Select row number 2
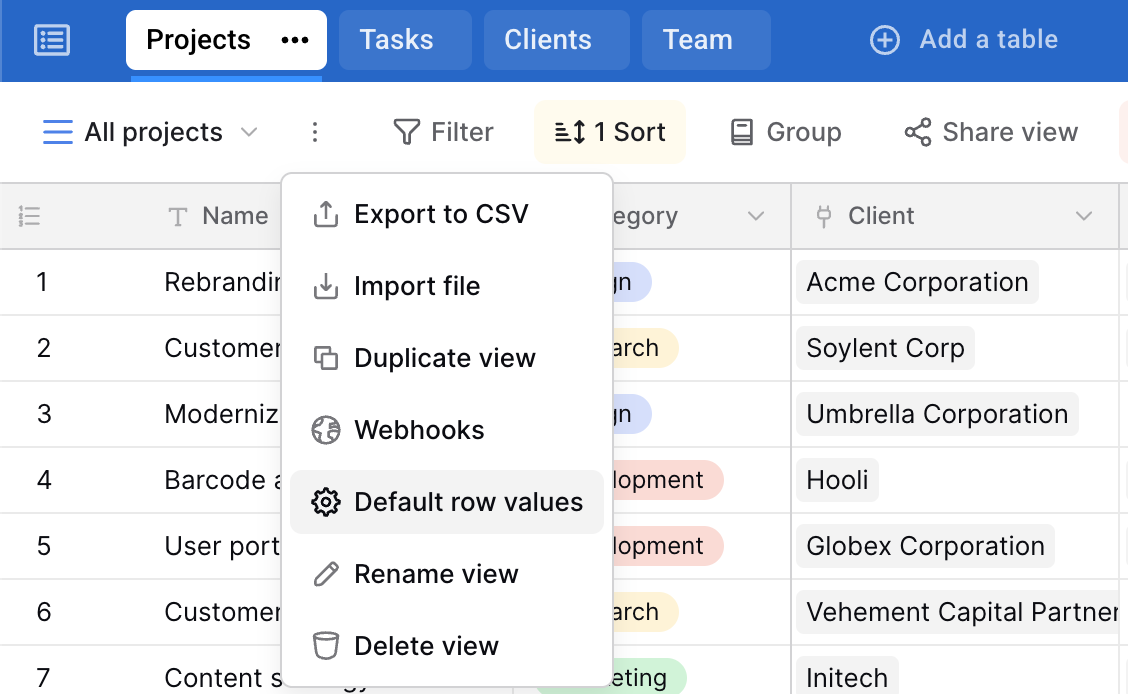 44,348
